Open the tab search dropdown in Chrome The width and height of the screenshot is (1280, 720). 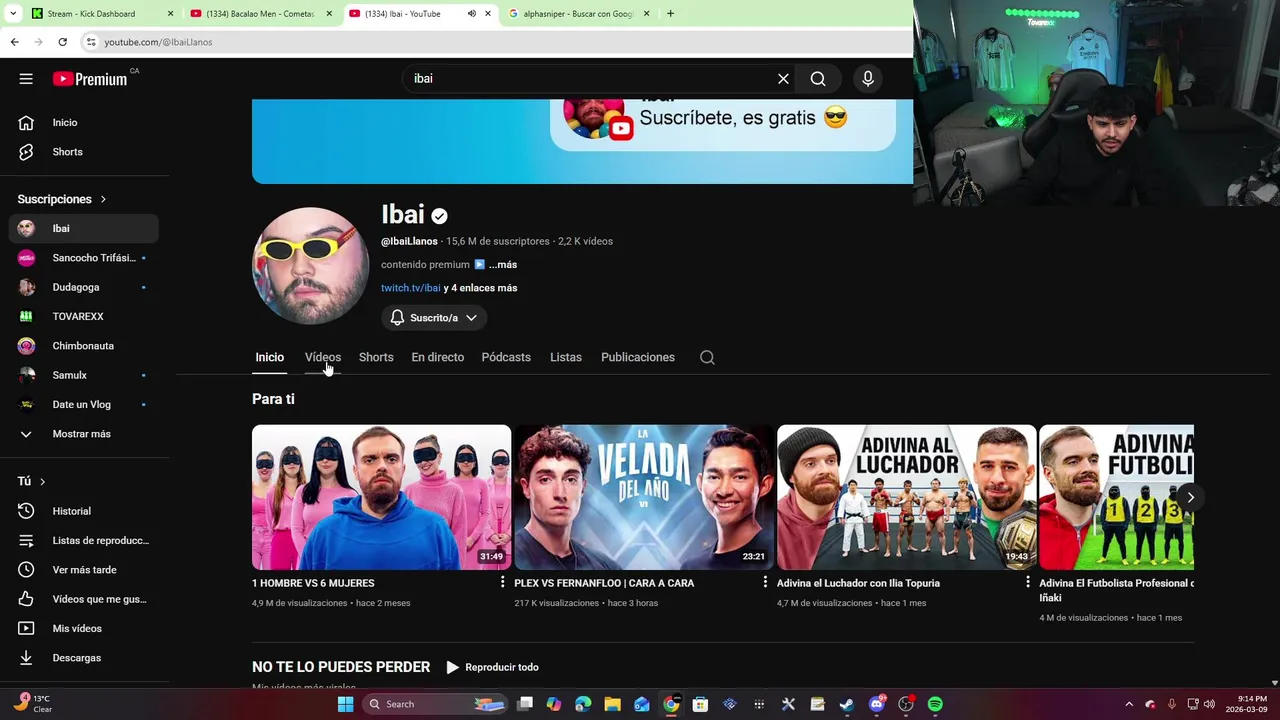click(12, 14)
